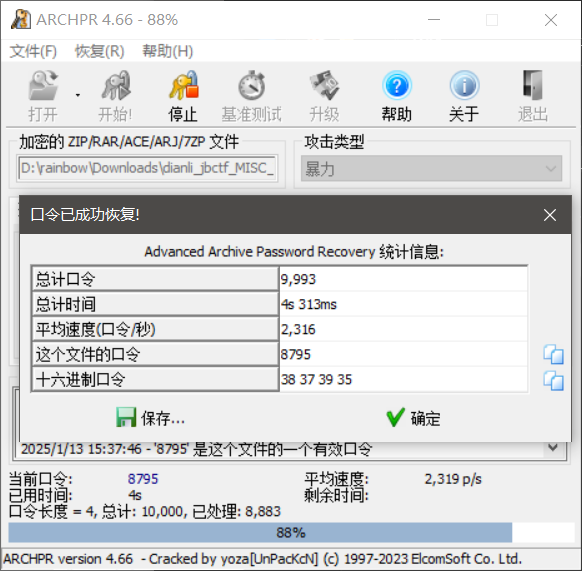Select the average speed 2,316 cell
The image size is (582, 571).
[403, 329]
